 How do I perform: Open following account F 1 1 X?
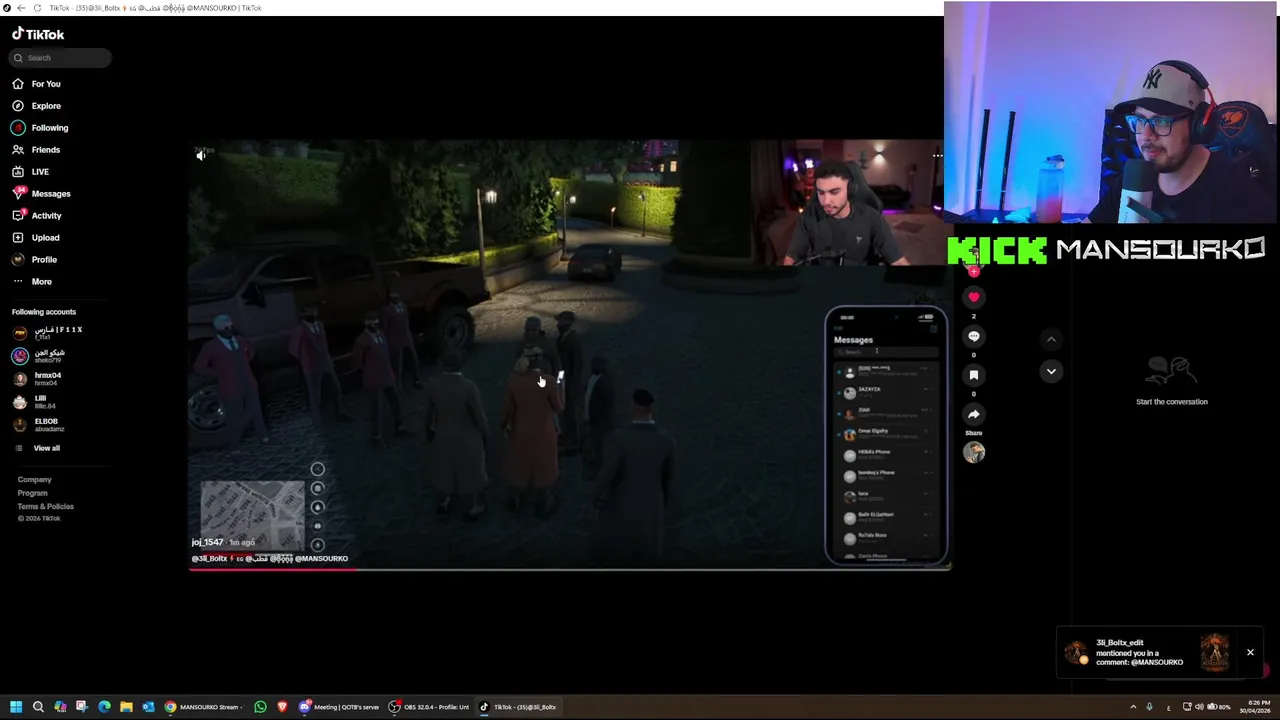coord(48,333)
